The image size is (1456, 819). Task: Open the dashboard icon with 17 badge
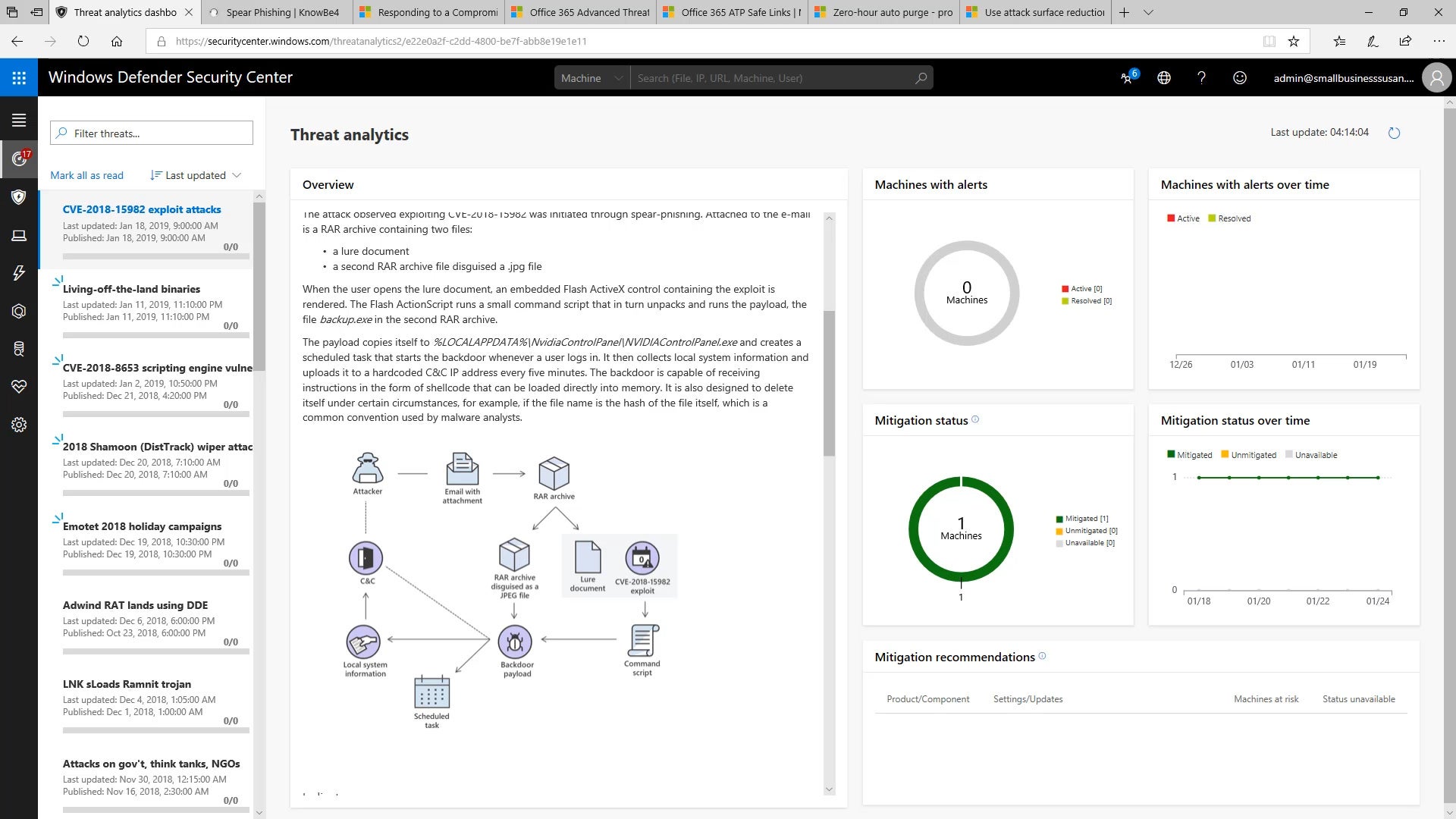point(19,158)
